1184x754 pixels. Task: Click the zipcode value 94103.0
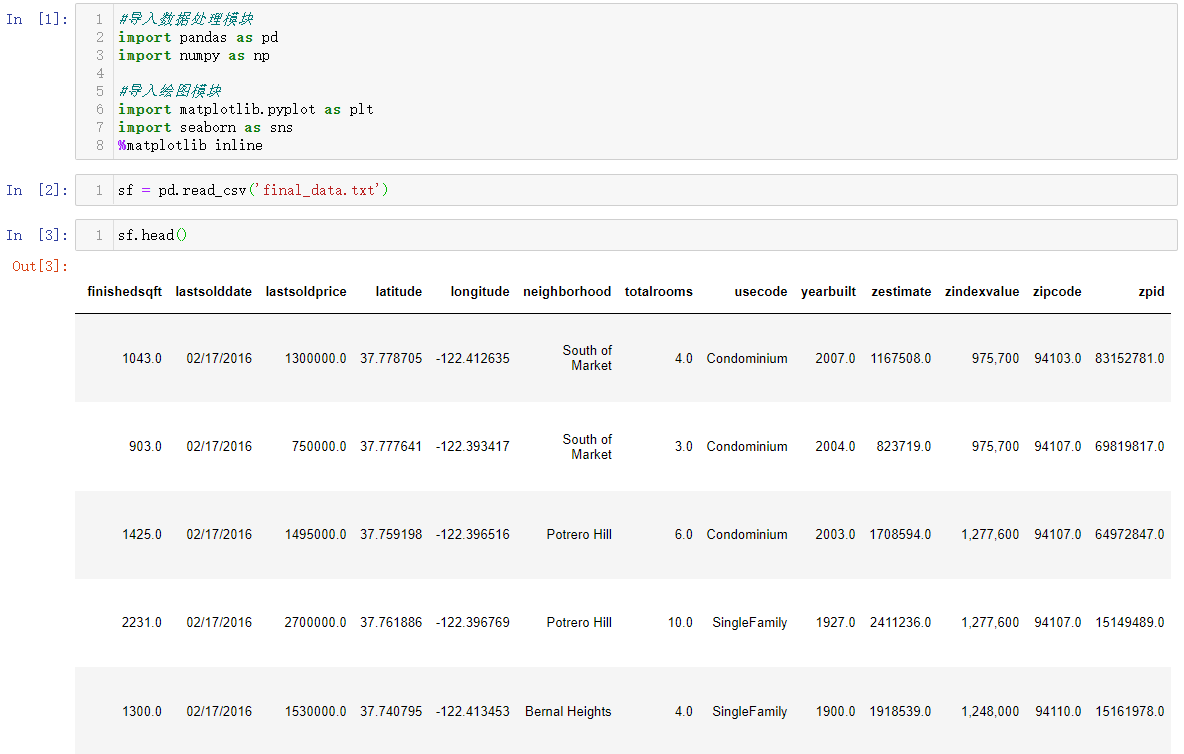coord(1058,359)
